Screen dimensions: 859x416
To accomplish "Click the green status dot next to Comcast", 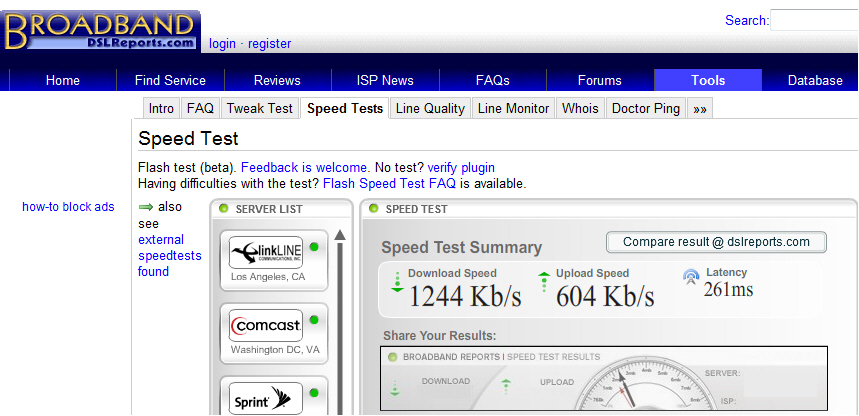I will [314, 320].
